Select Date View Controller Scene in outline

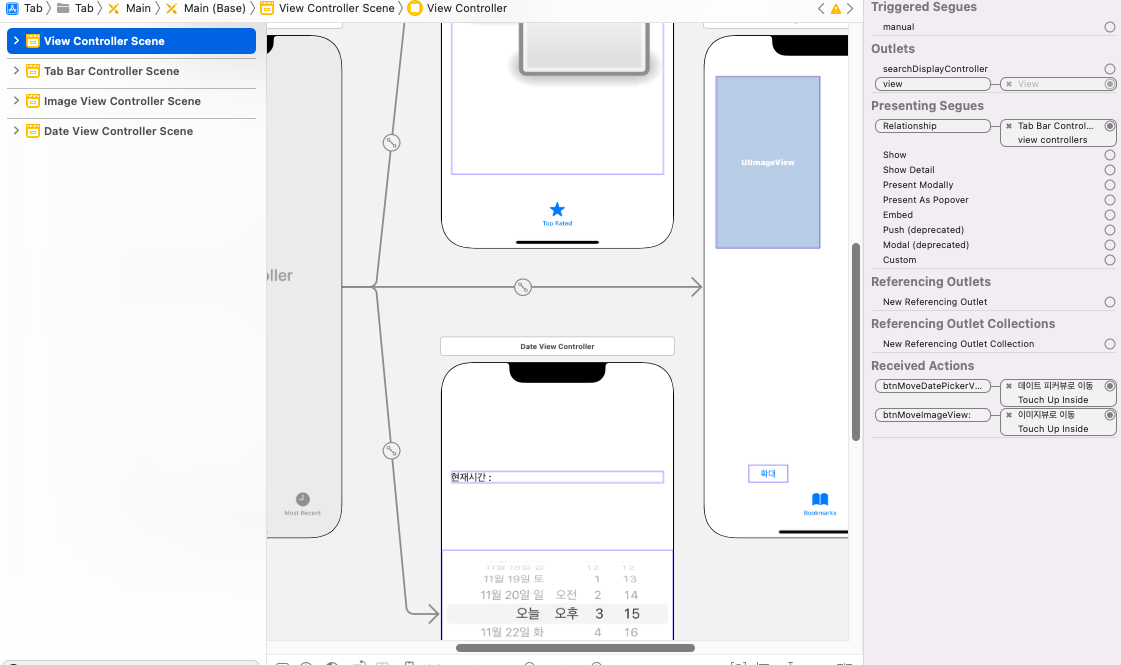click(x=119, y=131)
